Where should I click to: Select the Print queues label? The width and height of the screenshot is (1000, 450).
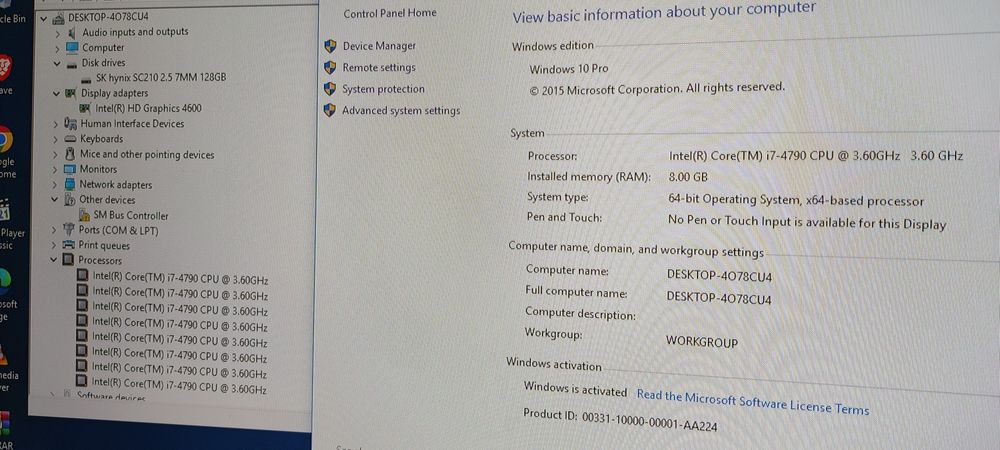point(104,245)
